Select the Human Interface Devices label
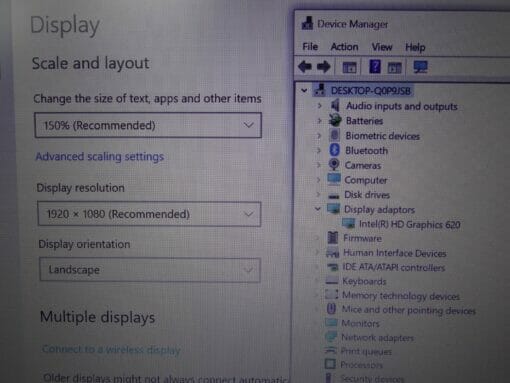The image size is (510, 383). click(x=395, y=253)
